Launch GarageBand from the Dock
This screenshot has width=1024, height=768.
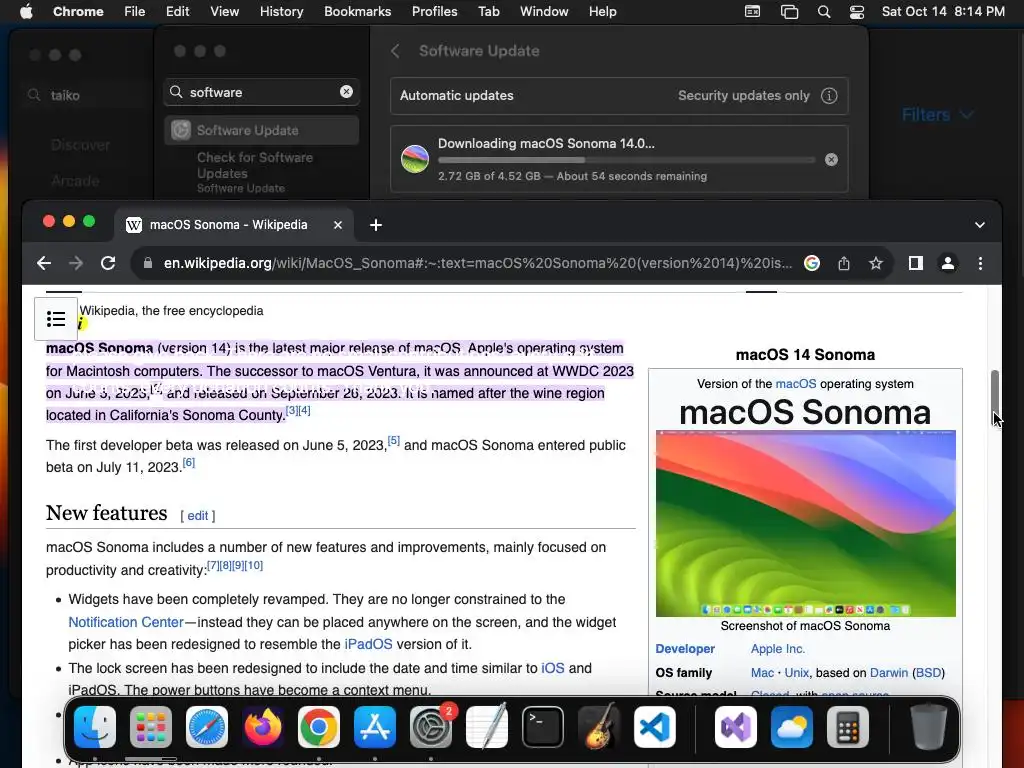[599, 727]
